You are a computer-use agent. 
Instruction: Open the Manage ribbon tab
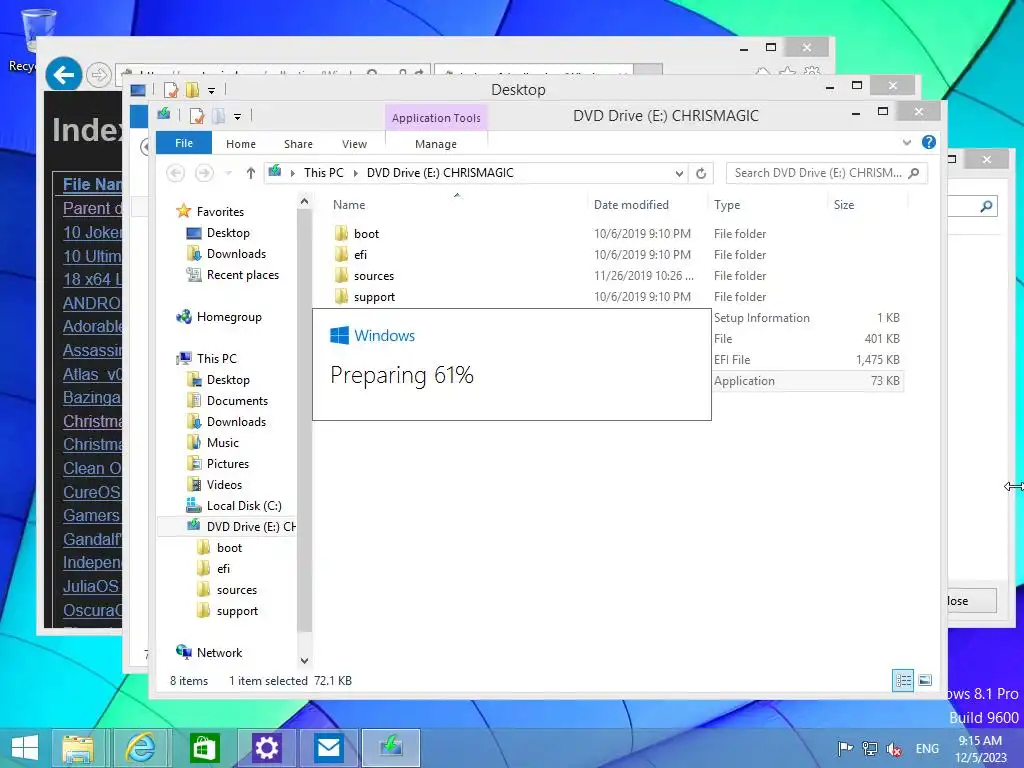[436, 144]
